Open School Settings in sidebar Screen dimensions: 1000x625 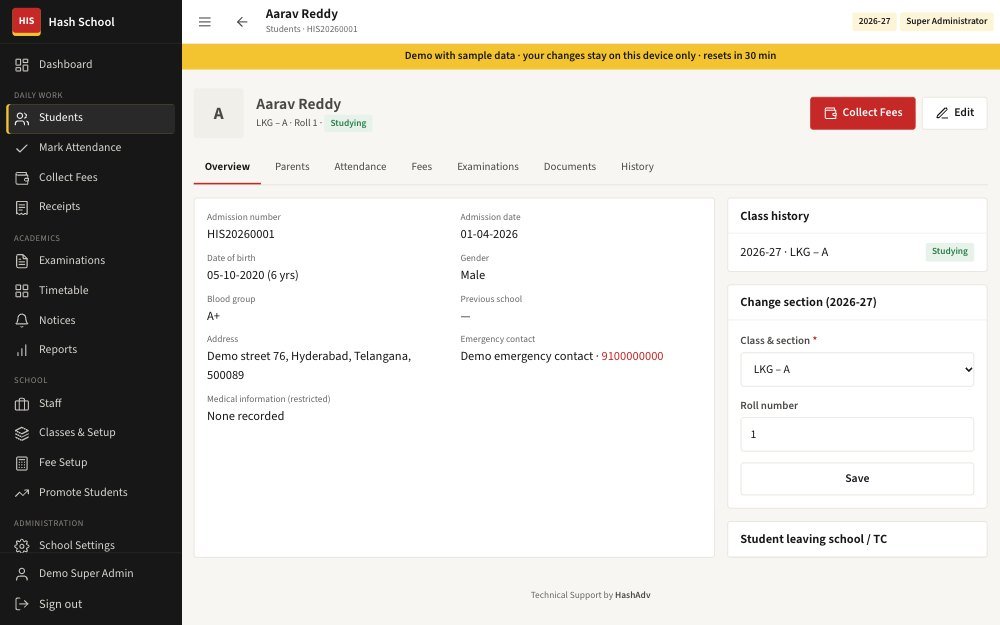pos(91,546)
